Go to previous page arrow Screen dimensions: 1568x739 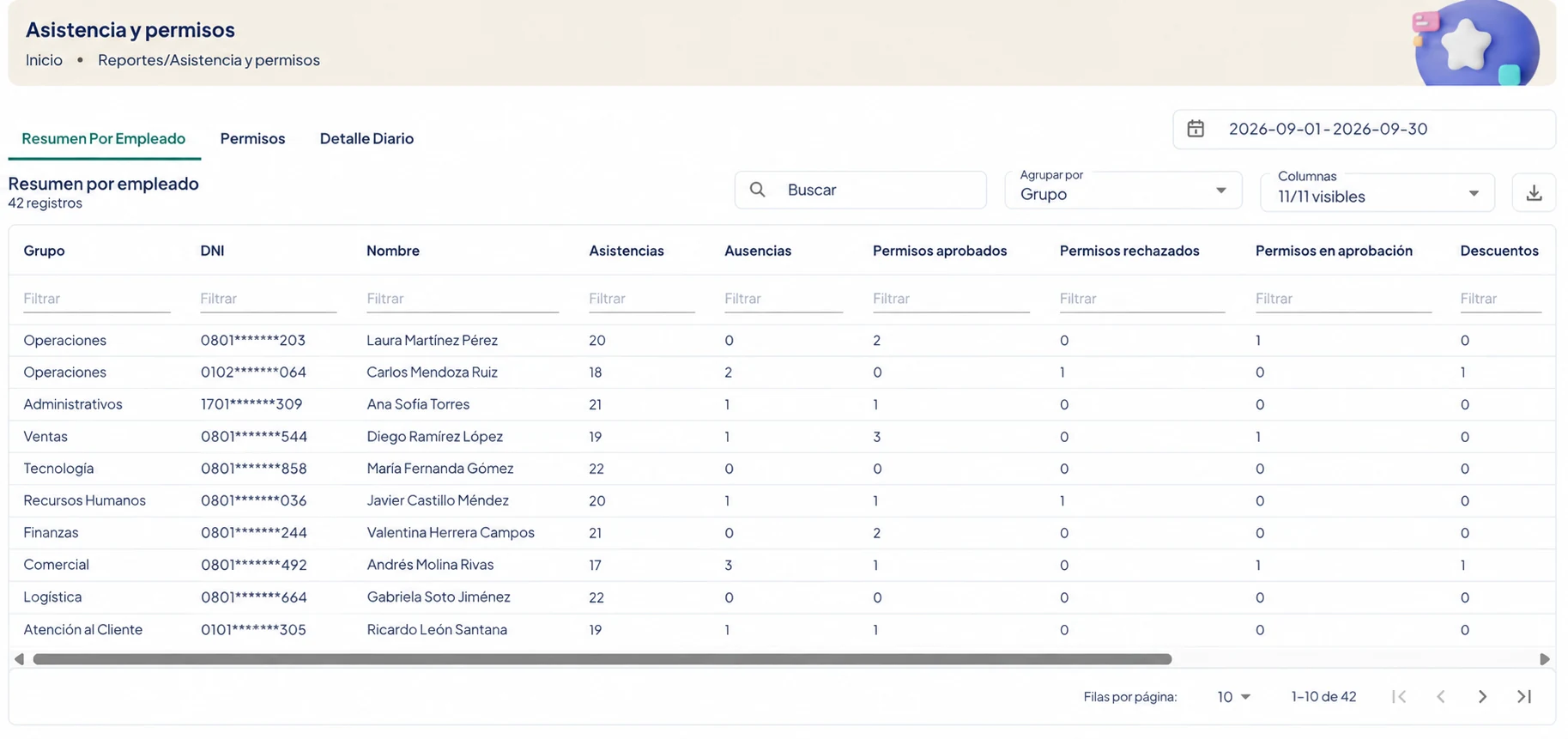1441,696
